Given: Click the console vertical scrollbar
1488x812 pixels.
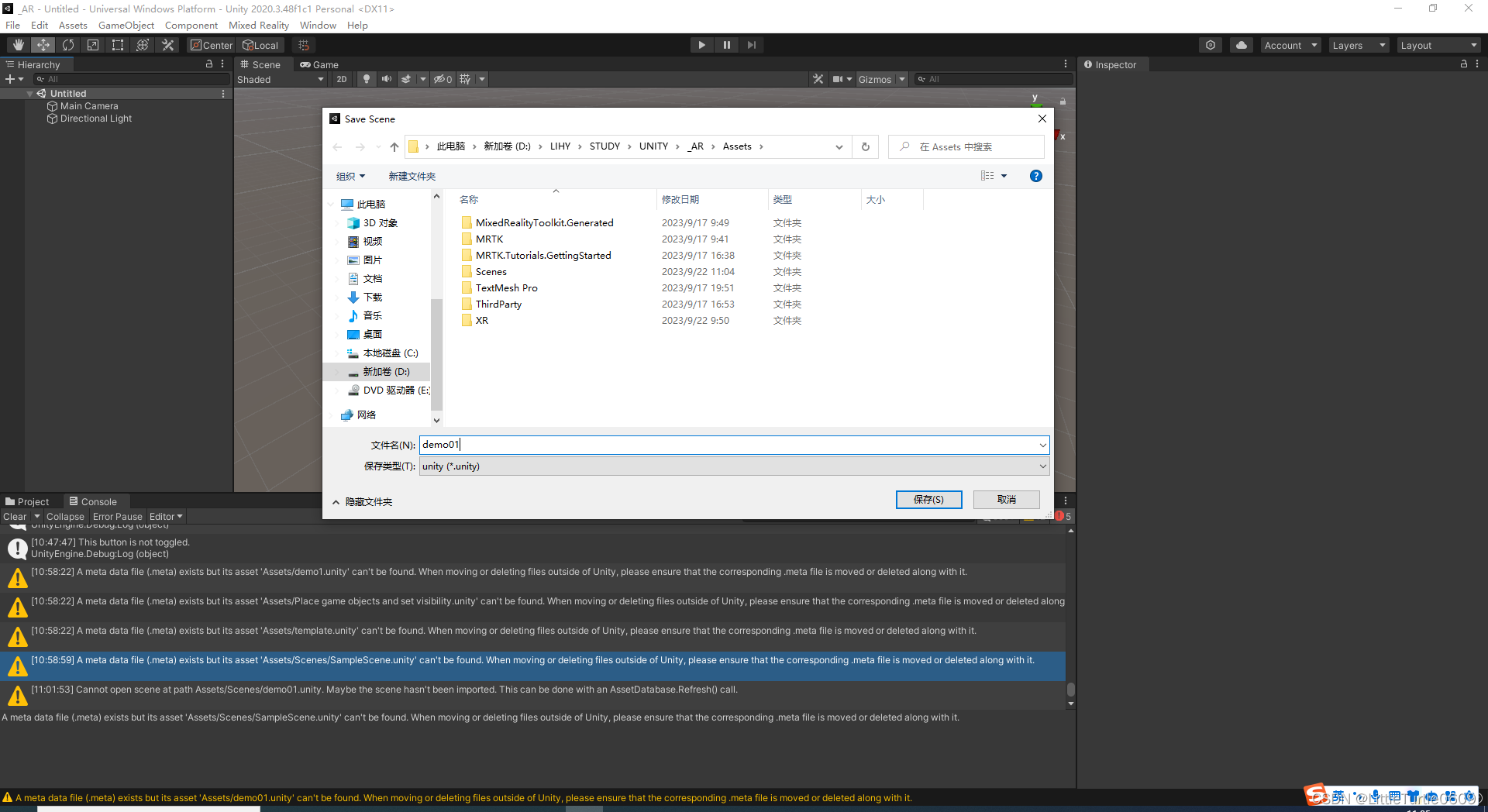Looking at the screenshot, I should click(1070, 690).
